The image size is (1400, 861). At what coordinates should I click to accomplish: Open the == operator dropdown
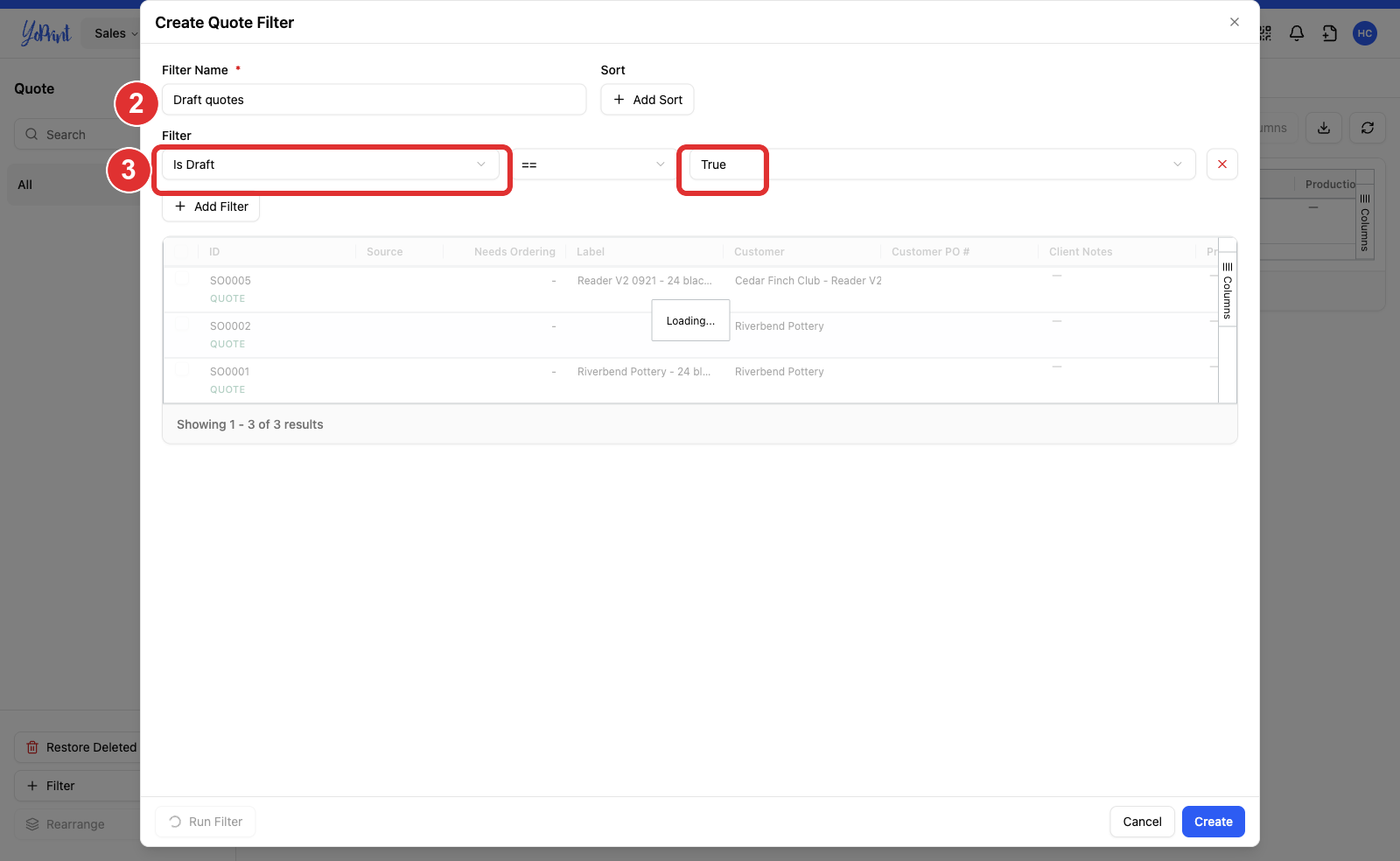(593, 164)
